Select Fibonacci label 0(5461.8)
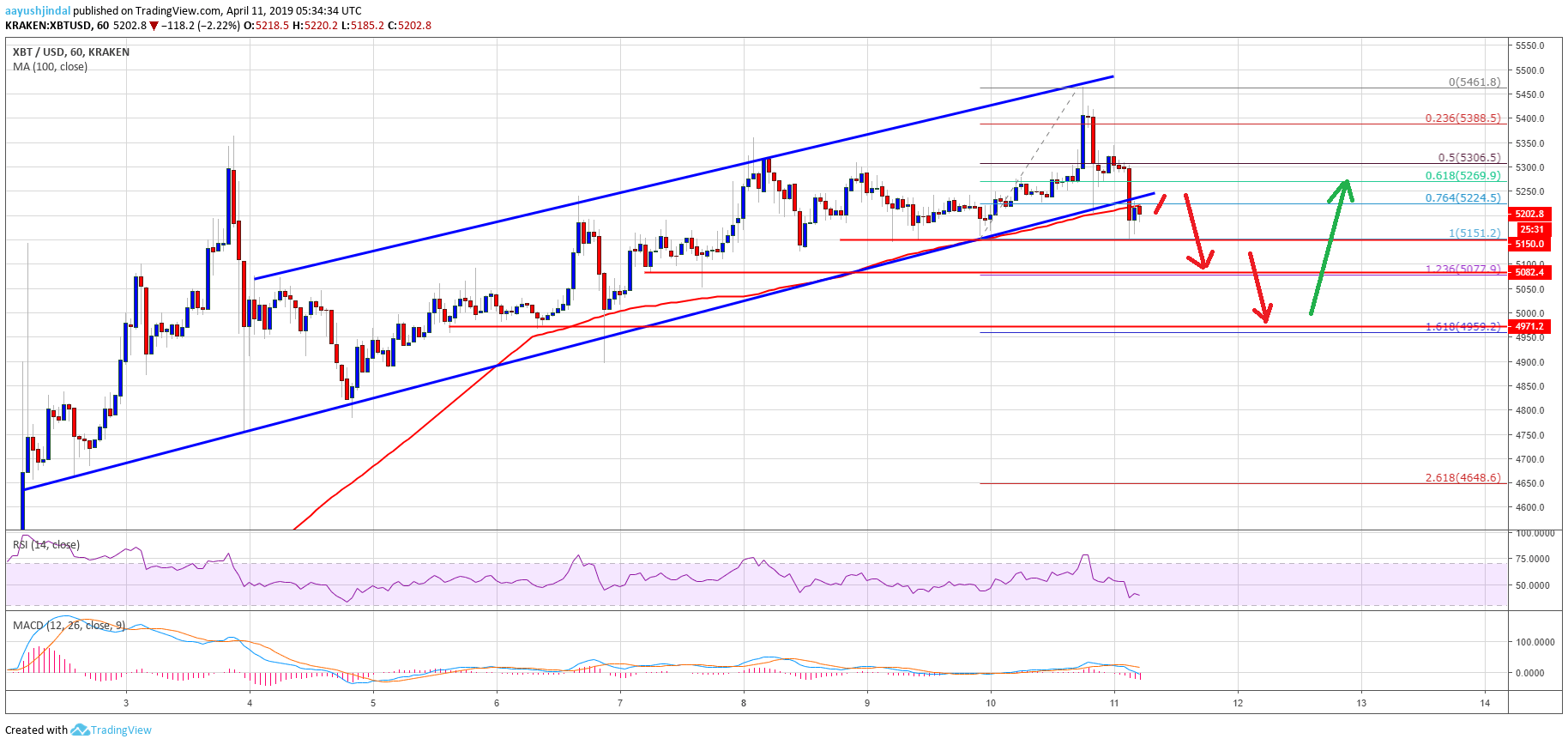Image resolution: width=1568 pixels, height=745 pixels. 1475,82
